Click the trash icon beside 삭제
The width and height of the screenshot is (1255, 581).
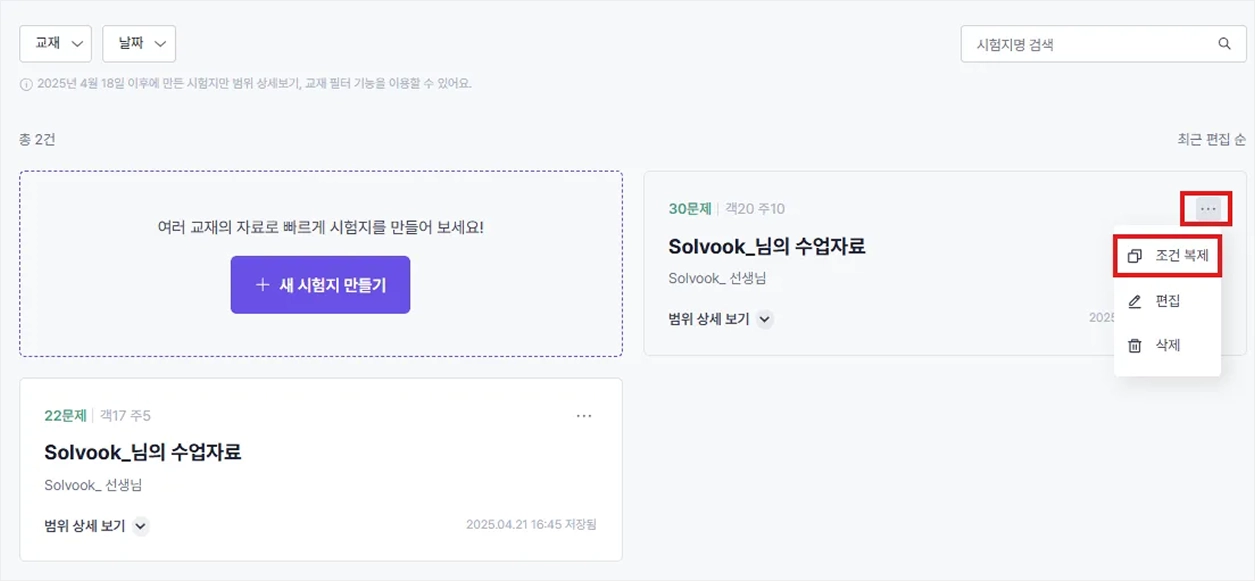[x=1134, y=346]
